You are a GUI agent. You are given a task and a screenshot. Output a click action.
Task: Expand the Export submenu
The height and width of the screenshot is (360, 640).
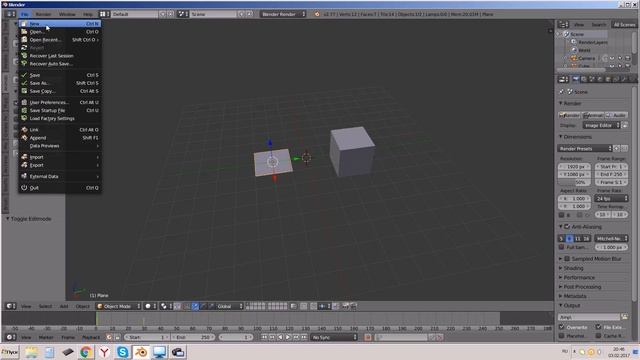pyautogui.click(x=60, y=165)
